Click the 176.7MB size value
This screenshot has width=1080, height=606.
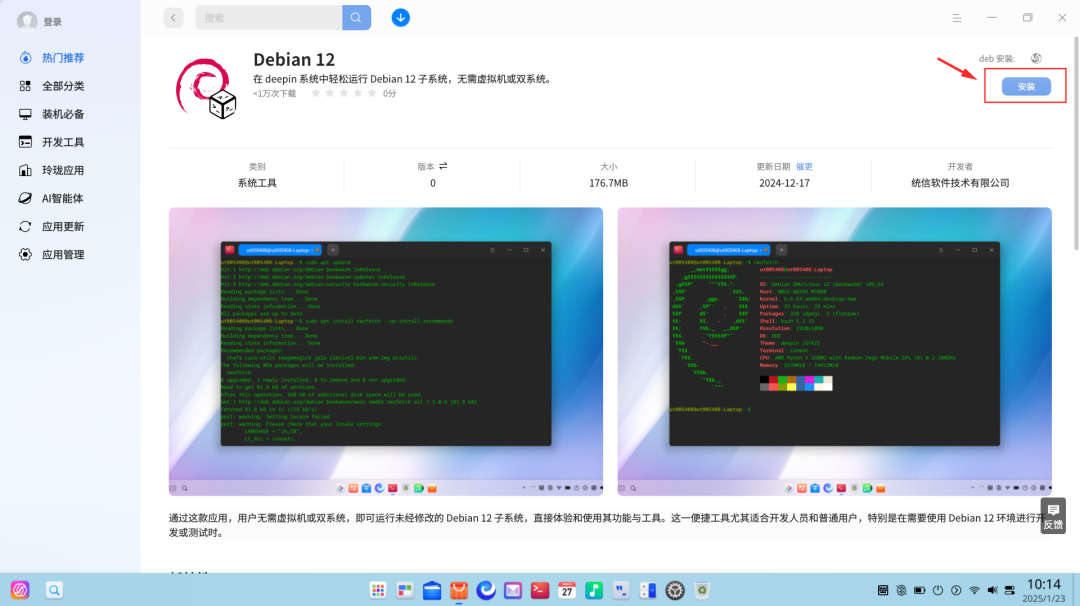pyautogui.click(x=608, y=183)
